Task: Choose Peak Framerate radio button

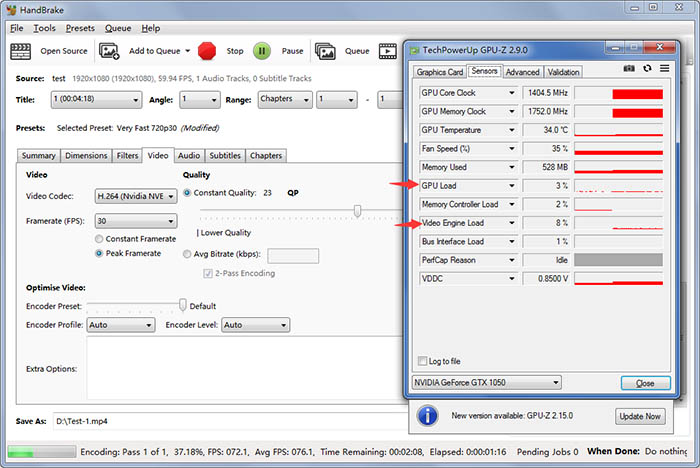Action: (x=99, y=253)
